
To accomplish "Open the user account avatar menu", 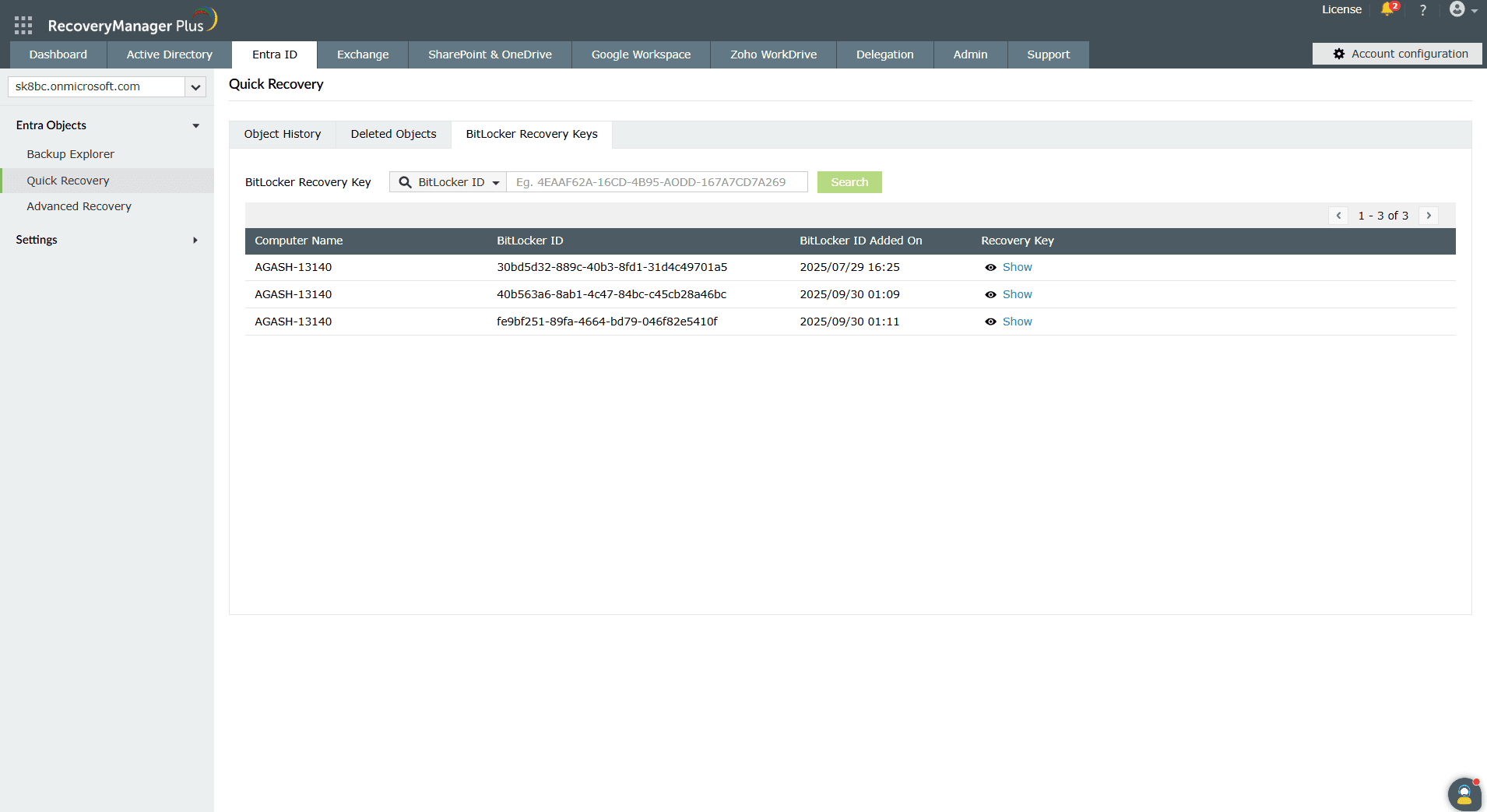I will [1463, 9].
